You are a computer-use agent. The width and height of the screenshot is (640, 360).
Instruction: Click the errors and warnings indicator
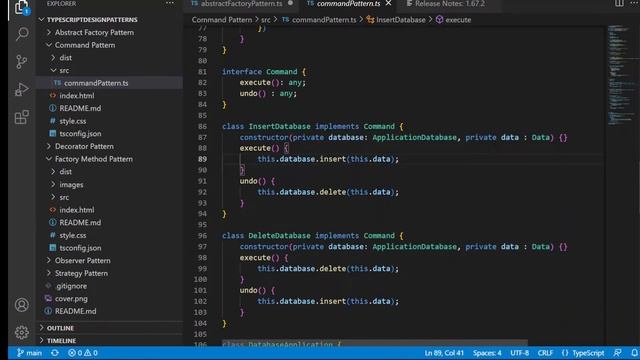pos(83,353)
